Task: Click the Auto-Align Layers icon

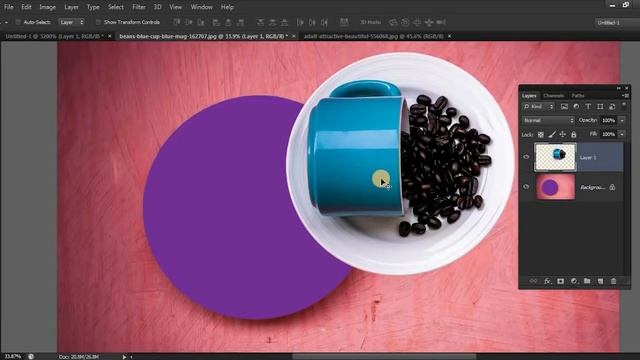Action: coord(344,22)
